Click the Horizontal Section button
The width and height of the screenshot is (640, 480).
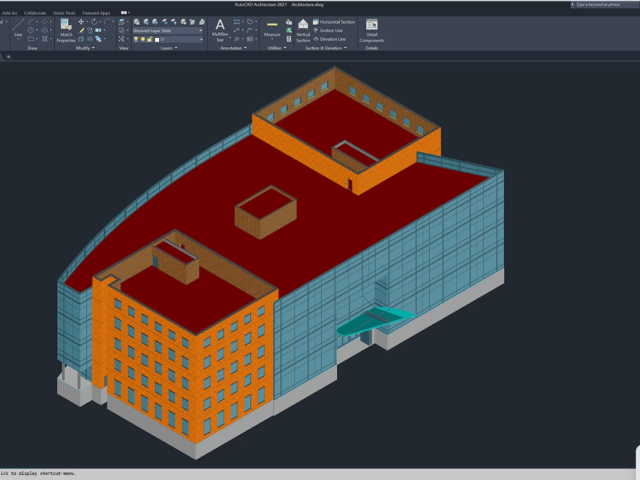tap(336, 21)
